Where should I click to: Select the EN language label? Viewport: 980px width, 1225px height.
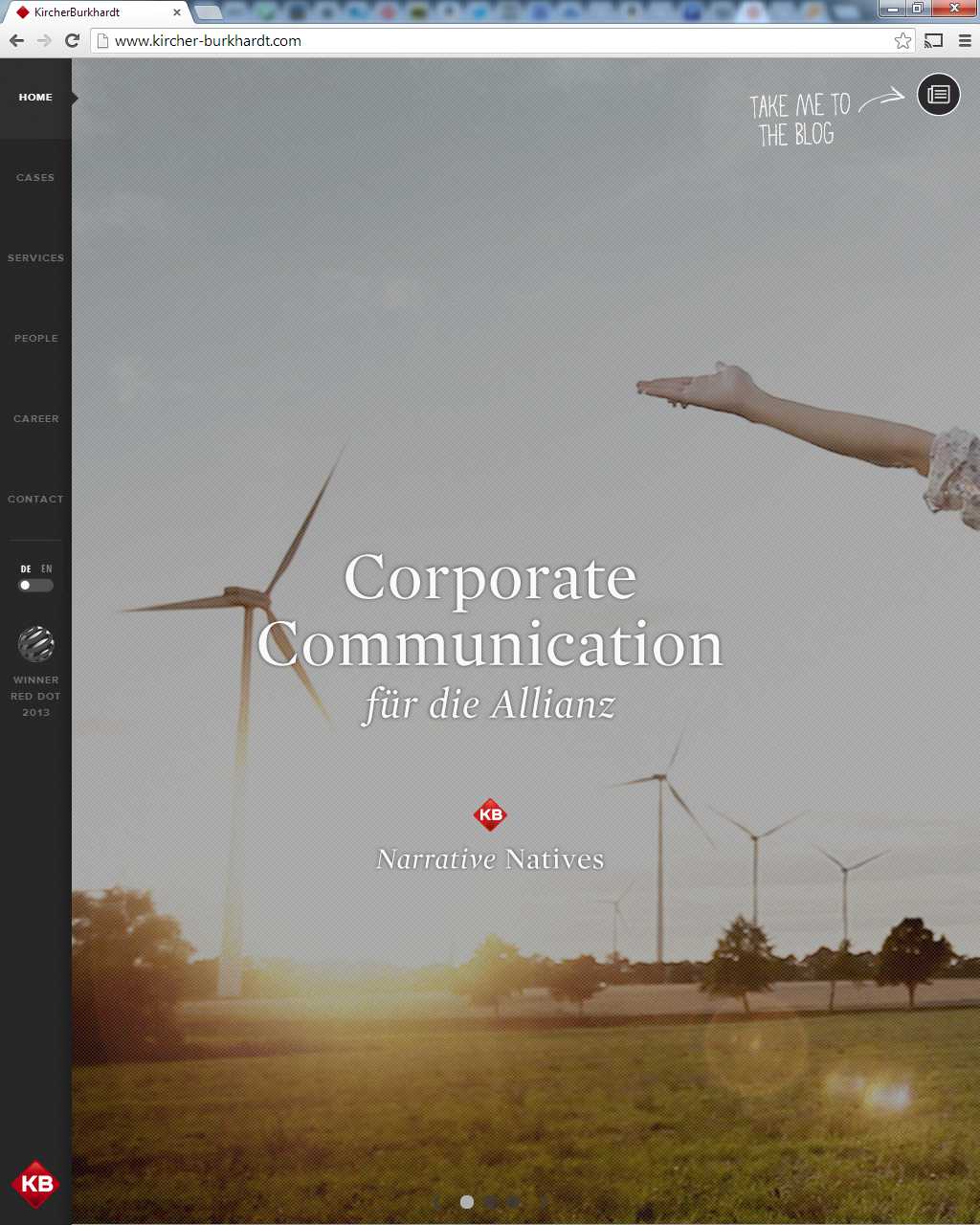point(47,568)
